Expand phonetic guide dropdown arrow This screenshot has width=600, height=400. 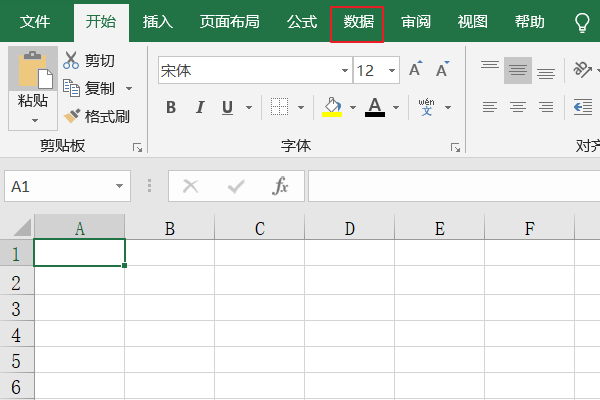pos(448,108)
